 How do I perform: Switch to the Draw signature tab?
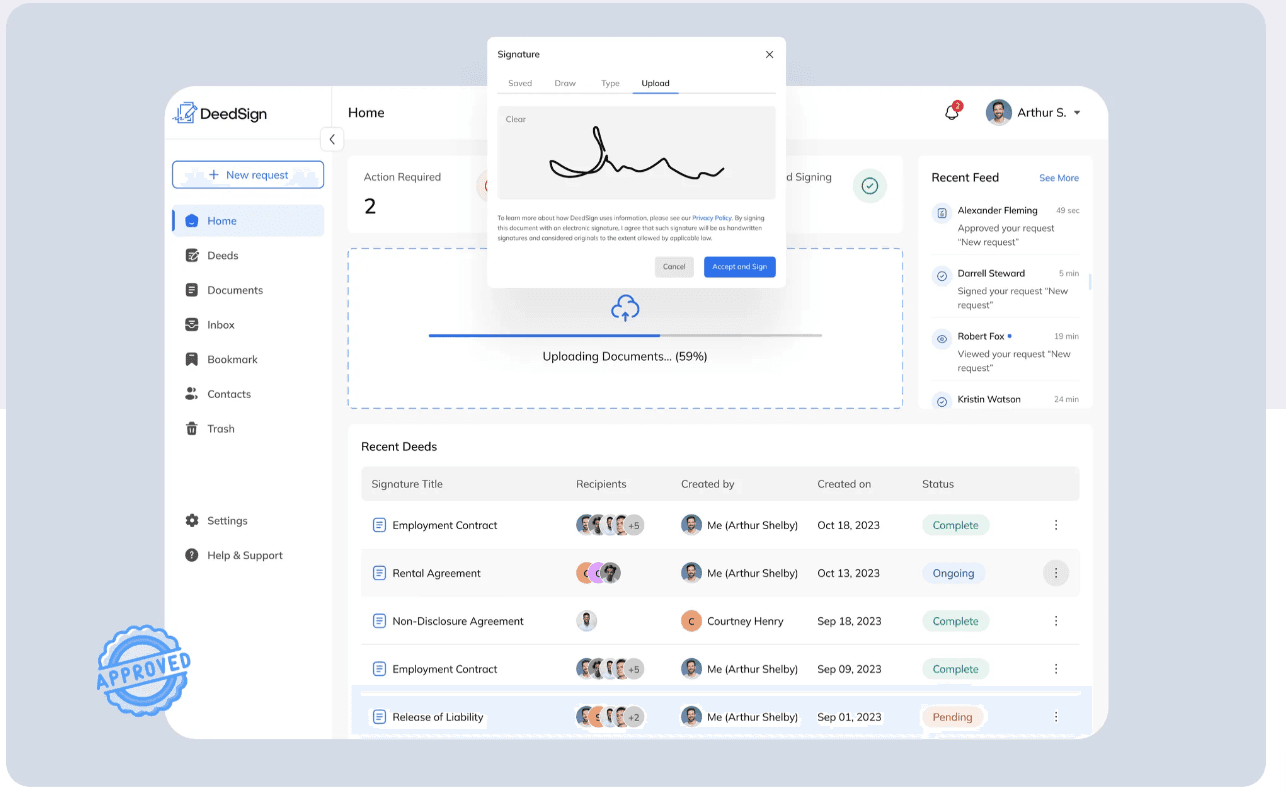565,84
